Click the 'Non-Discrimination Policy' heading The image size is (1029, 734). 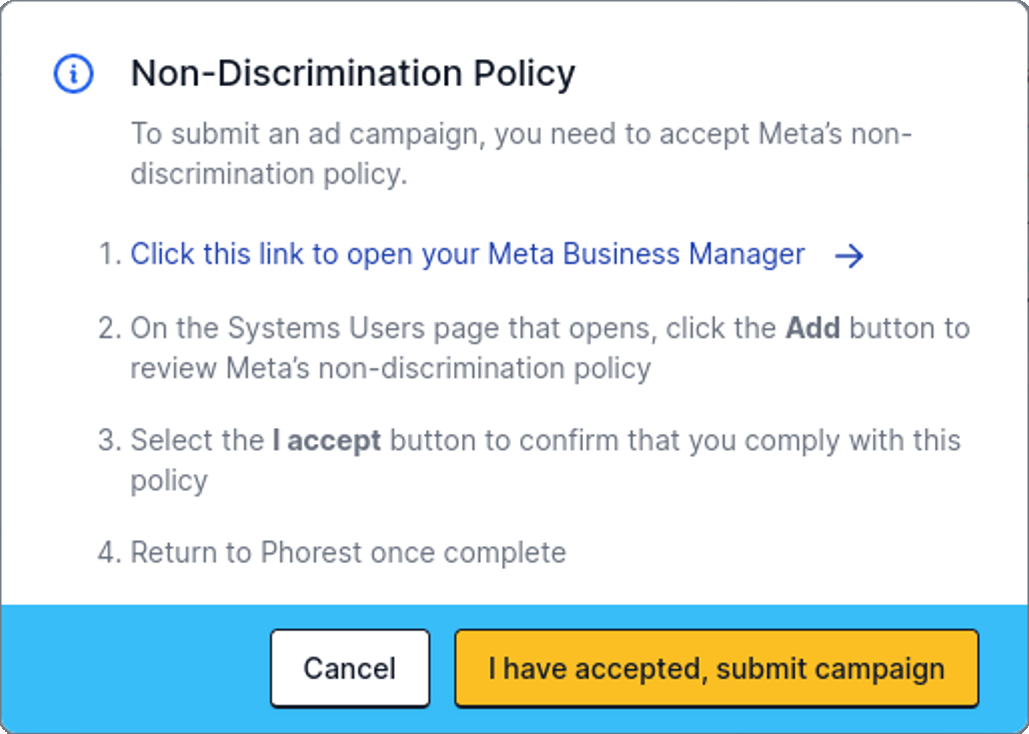click(x=353, y=73)
